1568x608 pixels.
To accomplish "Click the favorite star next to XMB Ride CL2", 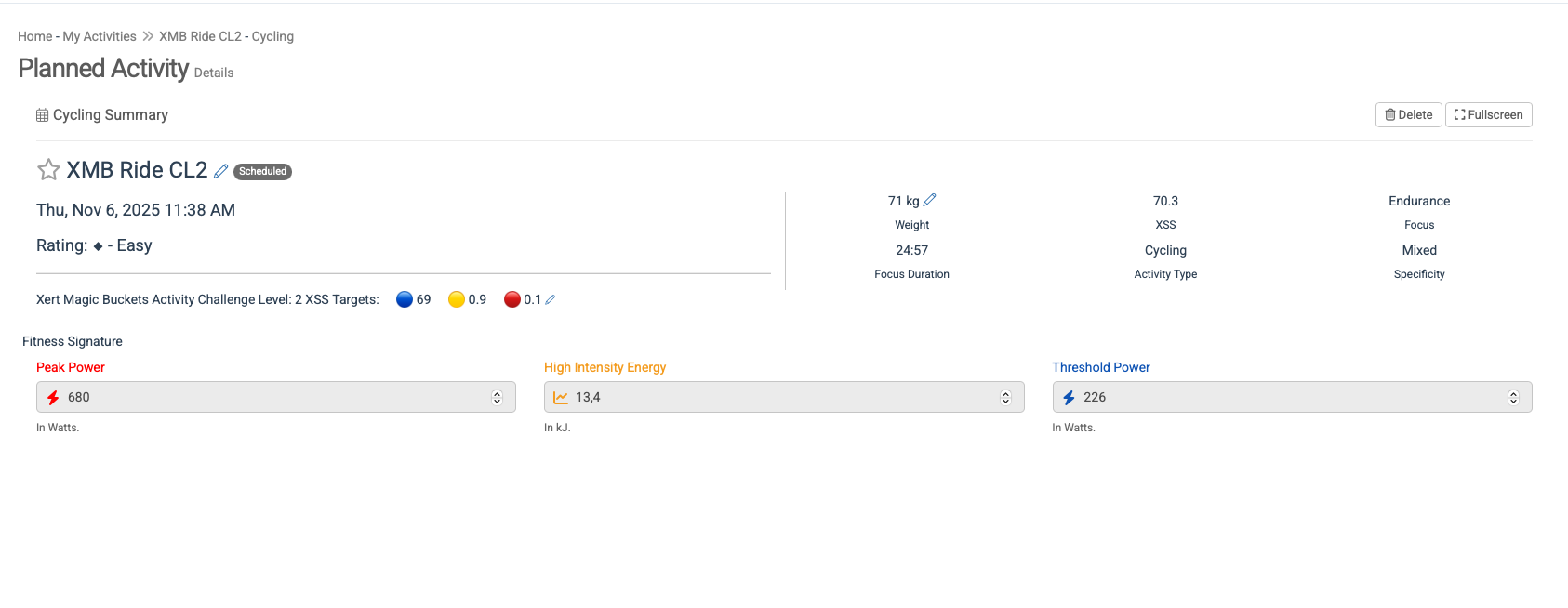I will 48,170.
